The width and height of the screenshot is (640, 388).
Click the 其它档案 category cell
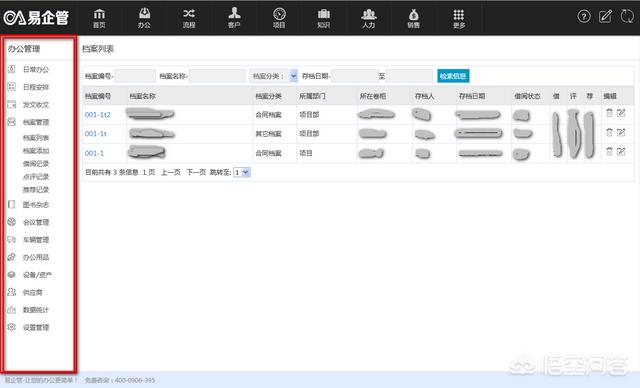[x=269, y=134]
